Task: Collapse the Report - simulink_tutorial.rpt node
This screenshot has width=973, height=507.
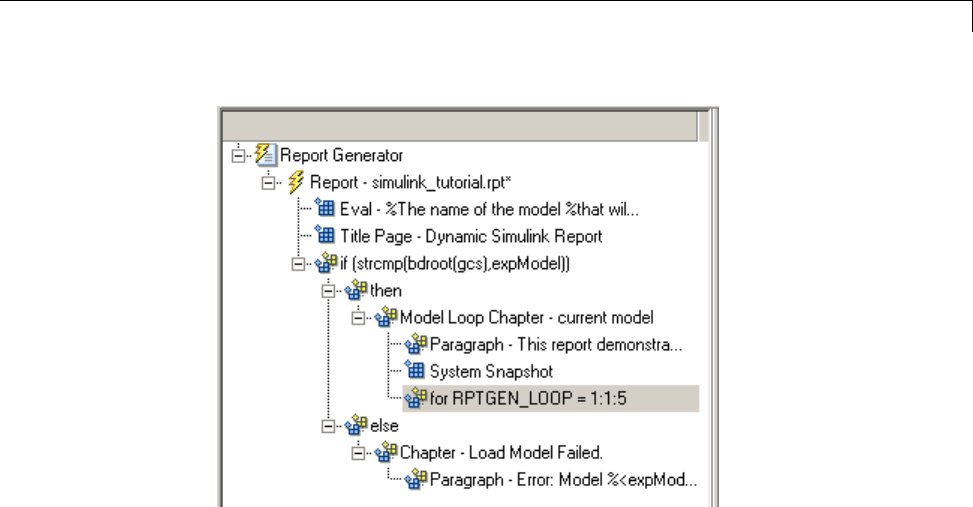Action: [268, 182]
